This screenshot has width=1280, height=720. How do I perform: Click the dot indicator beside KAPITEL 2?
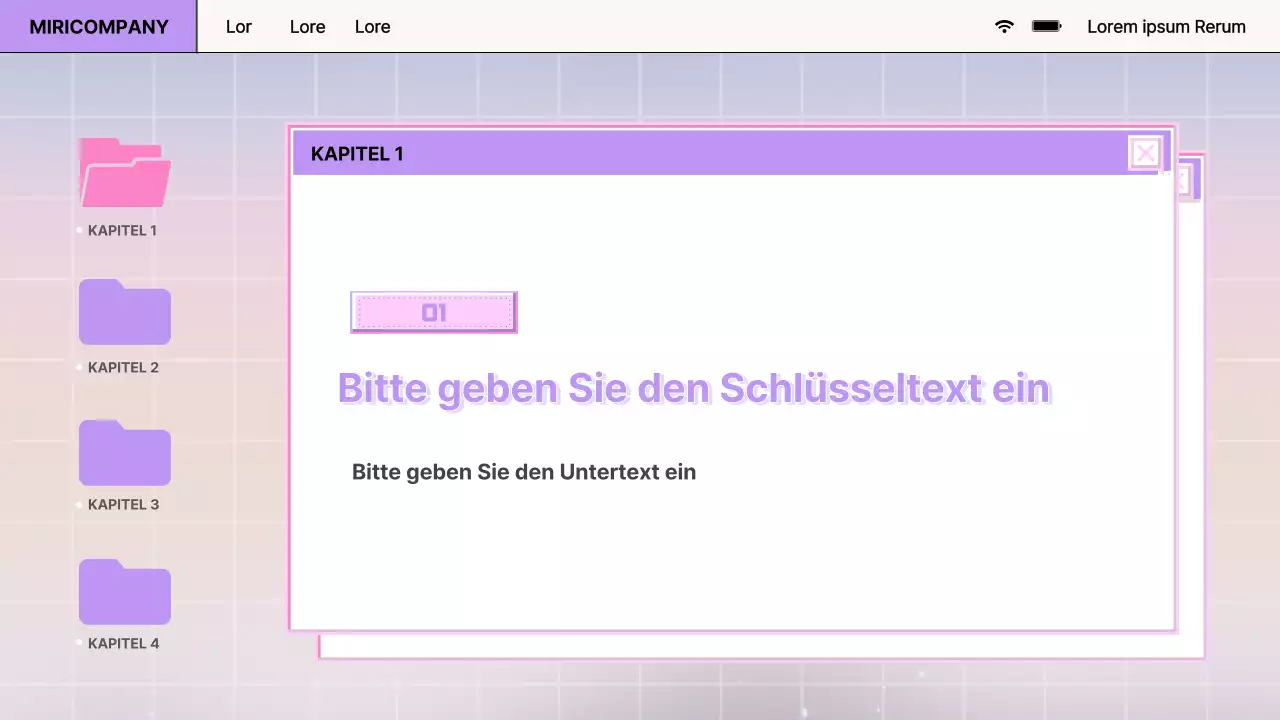click(x=79, y=367)
